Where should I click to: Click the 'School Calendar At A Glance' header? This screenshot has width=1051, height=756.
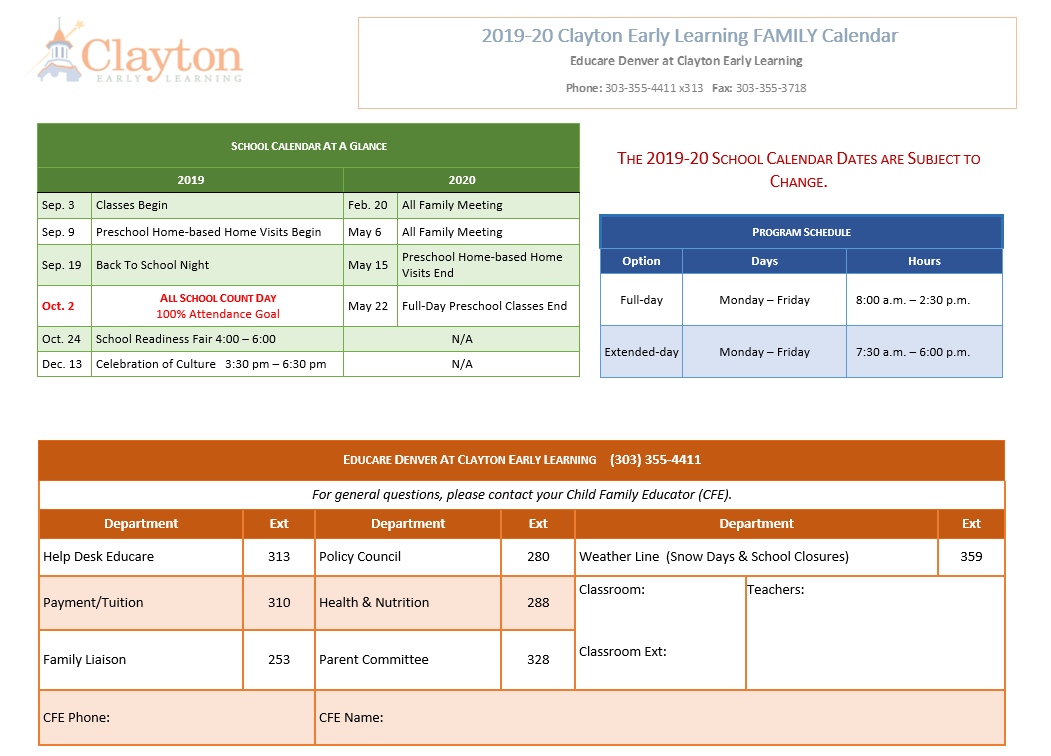[x=308, y=146]
